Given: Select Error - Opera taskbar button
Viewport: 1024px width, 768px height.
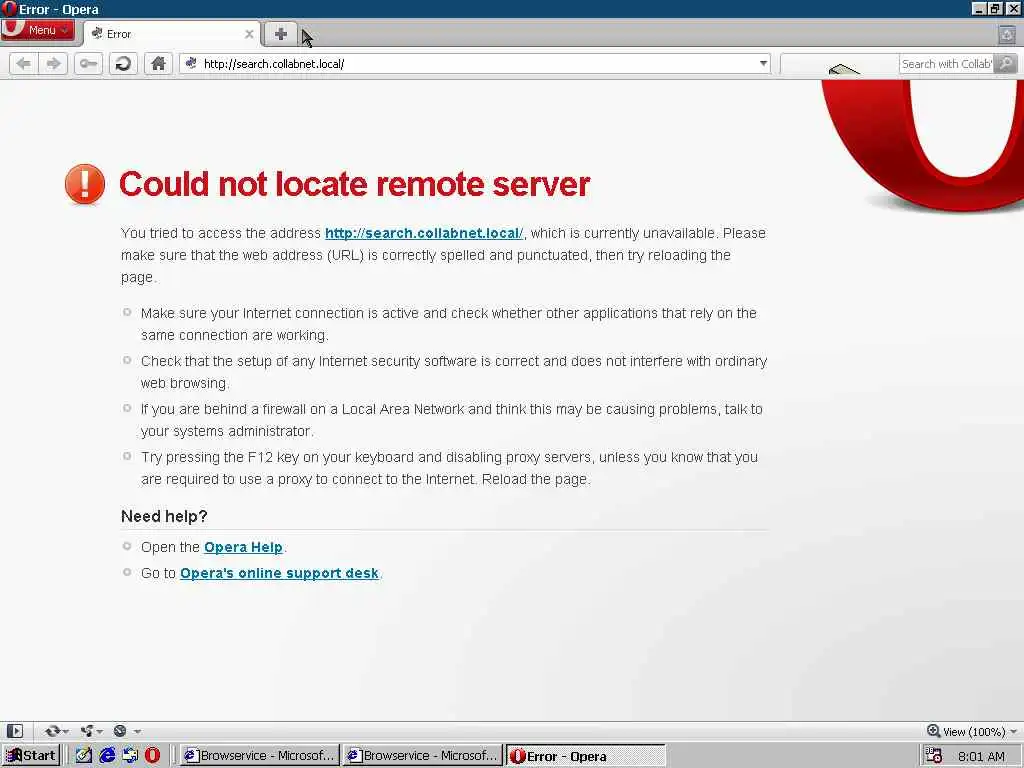Looking at the screenshot, I should coord(586,756).
